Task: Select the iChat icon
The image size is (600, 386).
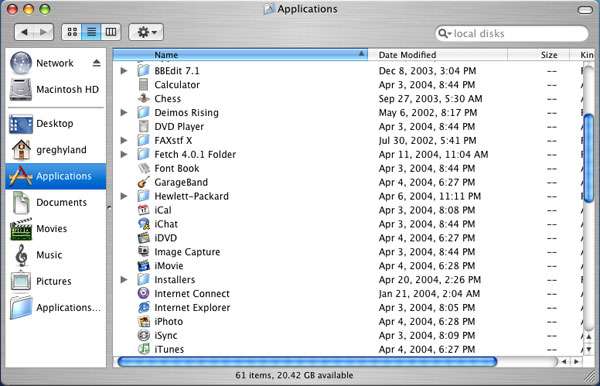Action: pos(143,224)
